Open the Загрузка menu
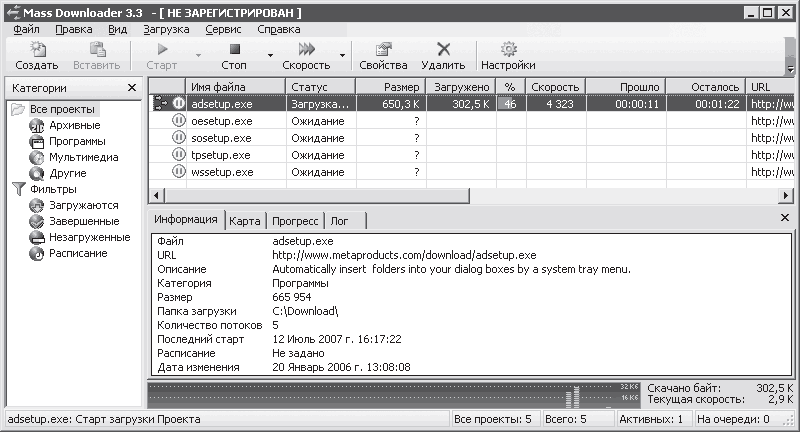Screen dimensions: 800x432 pos(166,30)
